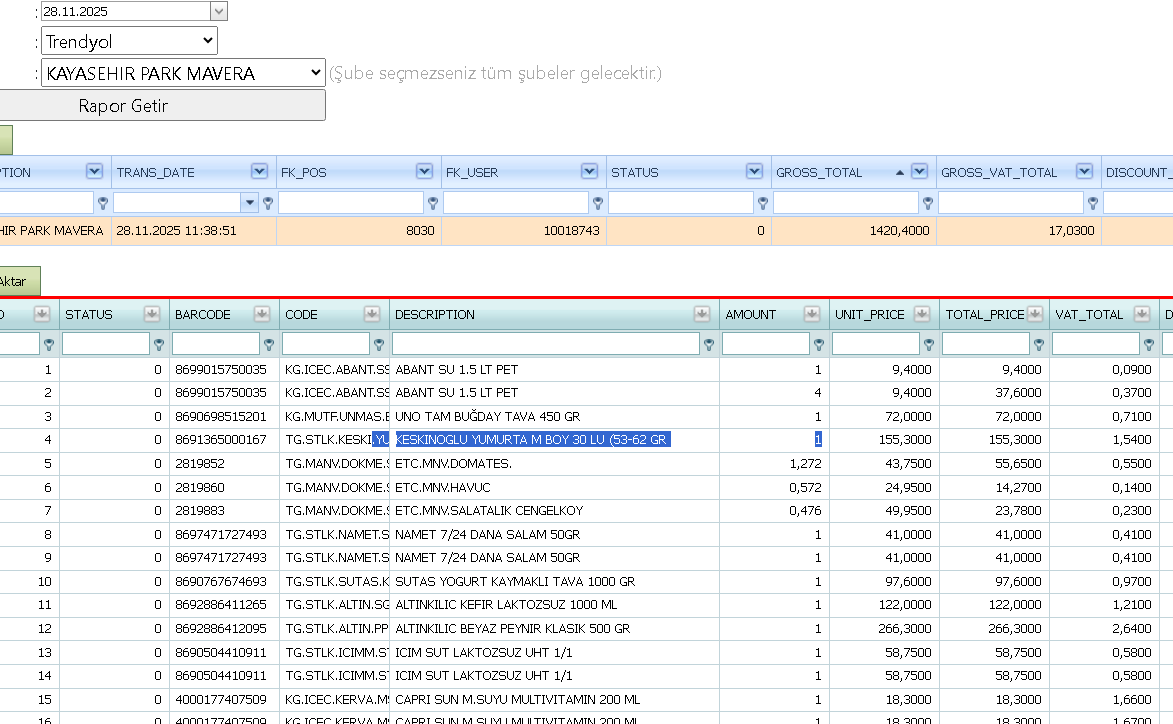
Task: Click FK_POS filter funnel icon
Action: (x=432, y=203)
